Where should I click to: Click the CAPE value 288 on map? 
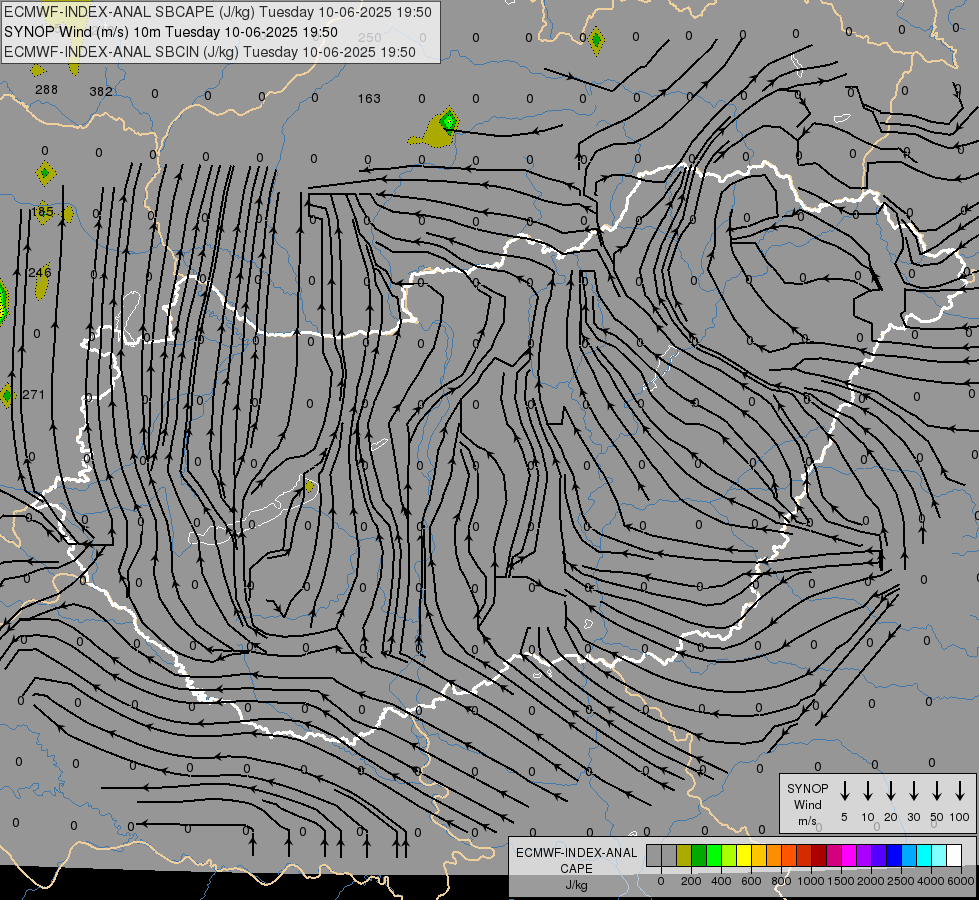pyautogui.click(x=46, y=90)
